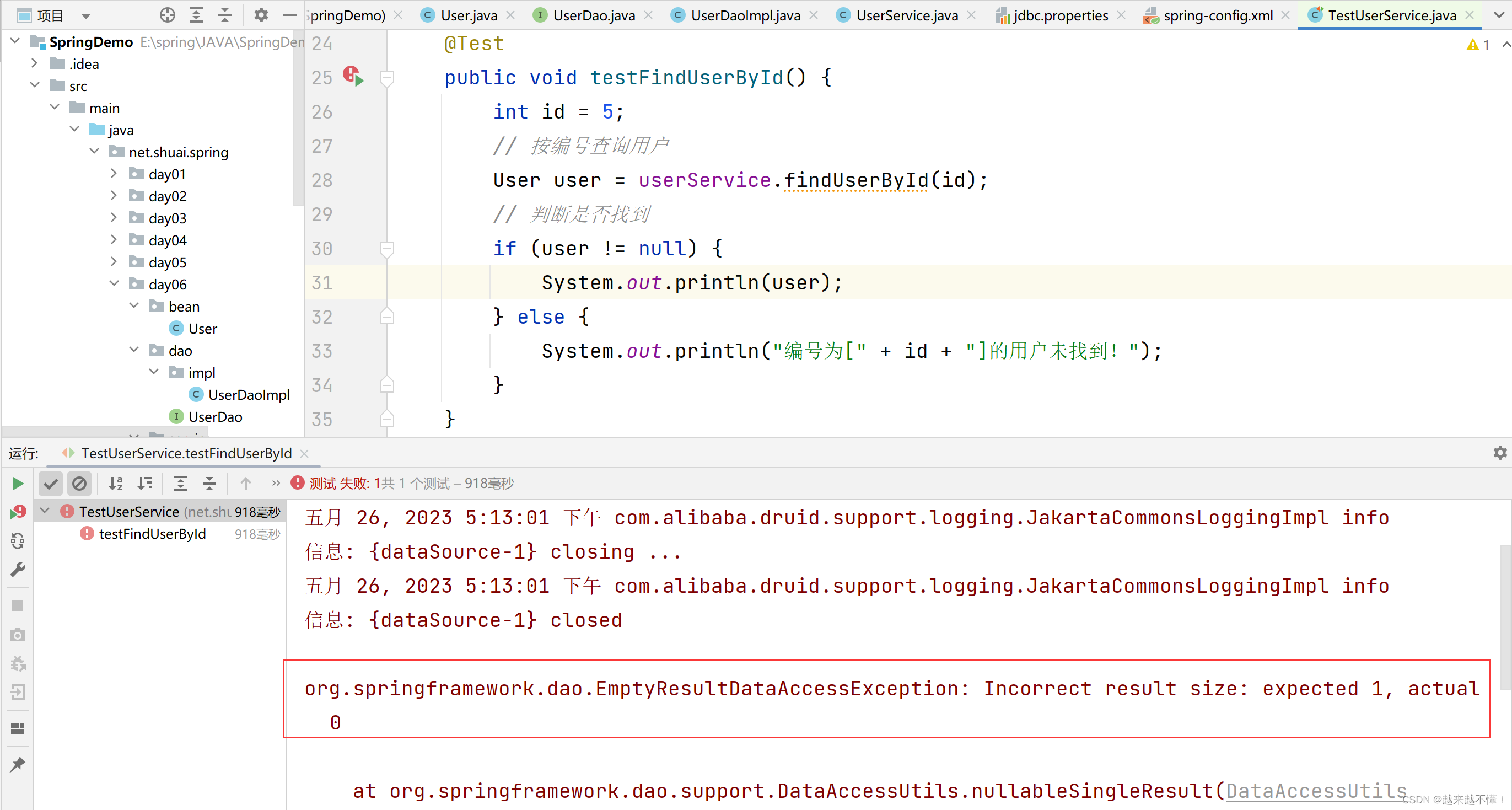The image size is (1512, 810).
Task: Expand all in project panel toolbar
Action: 196,15
